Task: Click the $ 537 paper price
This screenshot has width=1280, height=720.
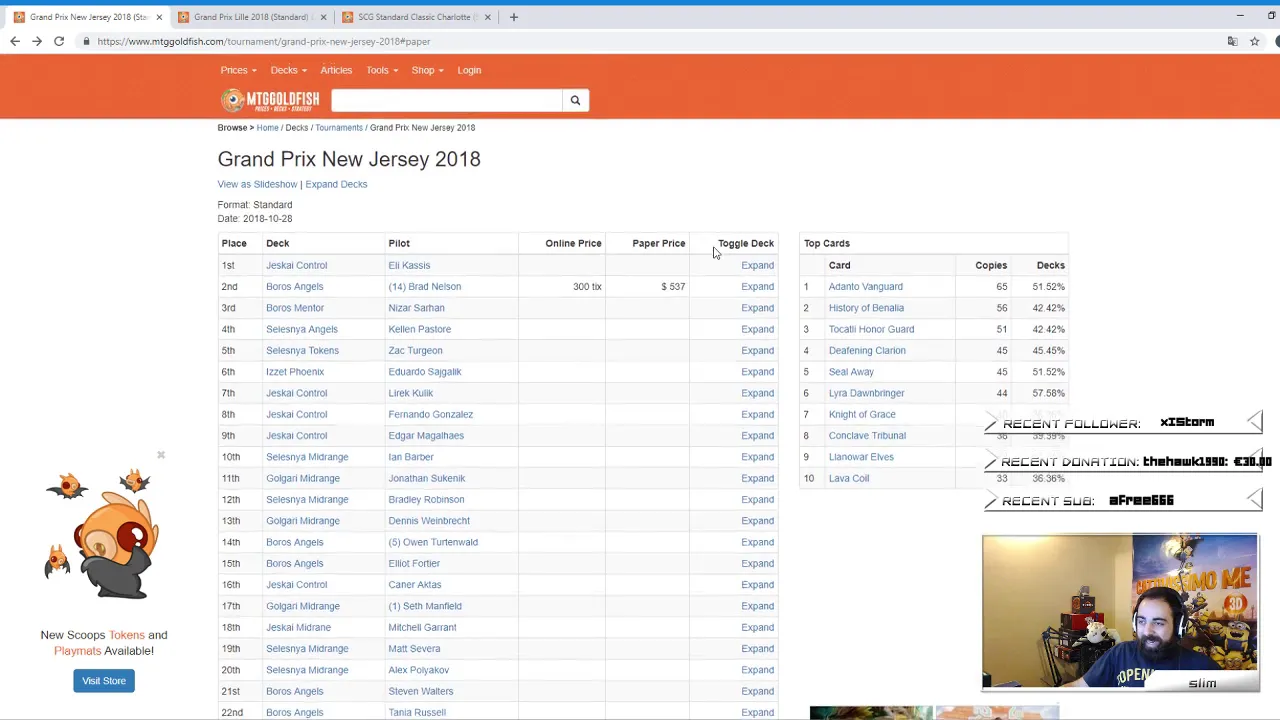Action: 673,286
